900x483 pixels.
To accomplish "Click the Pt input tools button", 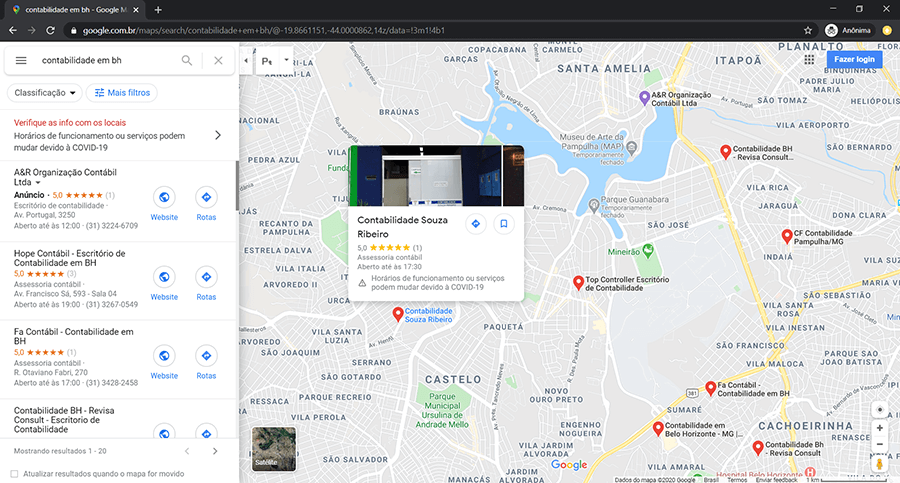I will (267, 61).
